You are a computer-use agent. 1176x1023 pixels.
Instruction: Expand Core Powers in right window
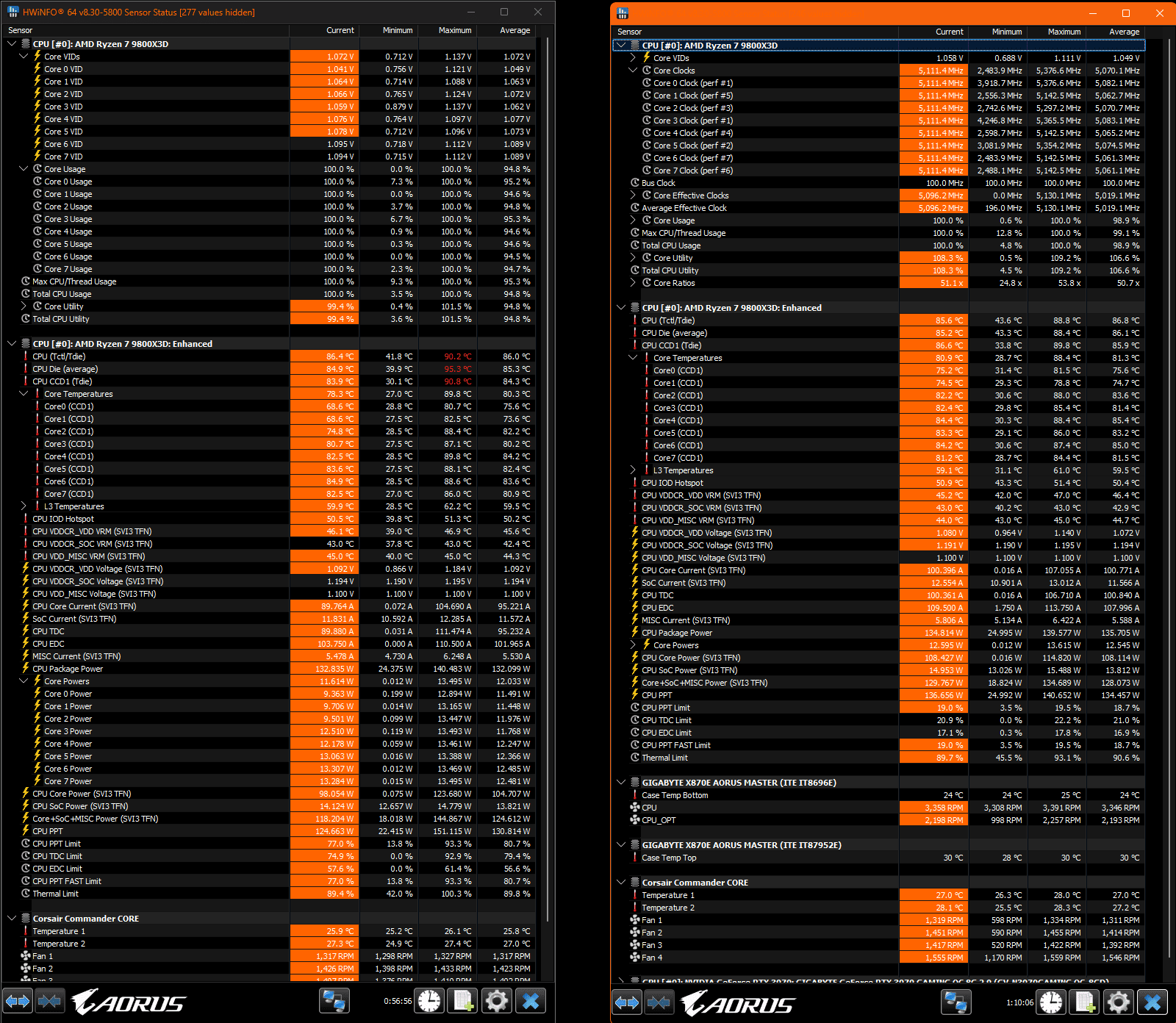[x=633, y=645]
